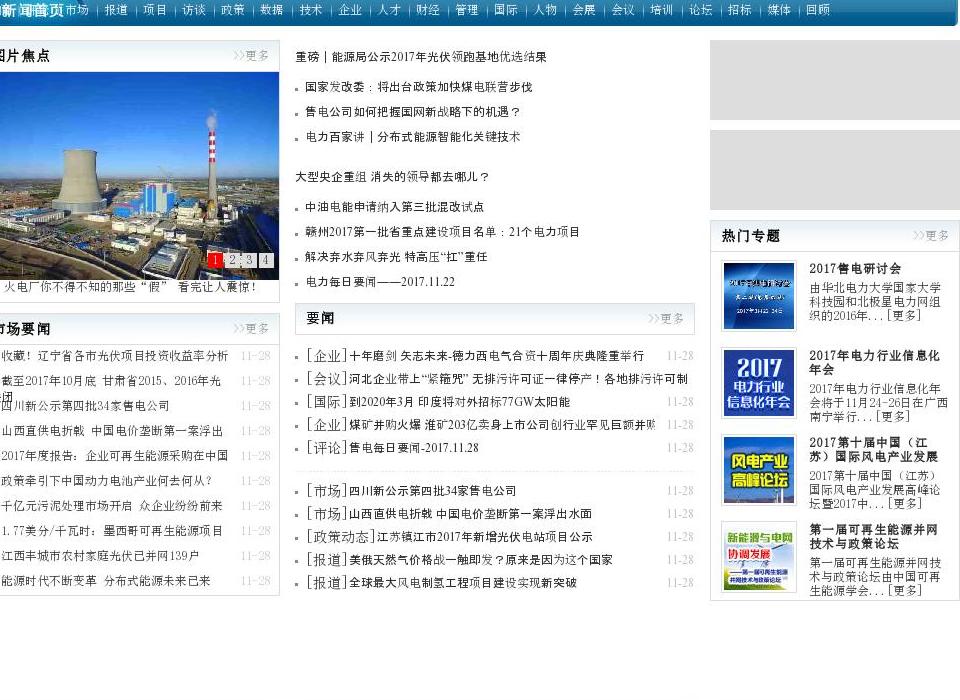Open 市场要闻 item 政策牵引下中国动力电池产业何去何从
Image resolution: width=960 pixels, height=700 pixels.
point(107,481)
